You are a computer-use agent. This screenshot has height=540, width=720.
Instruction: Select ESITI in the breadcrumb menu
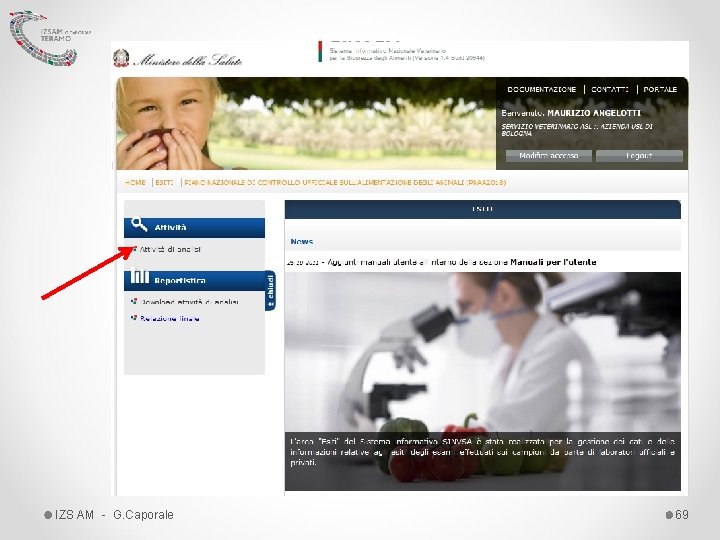pos(164,182)
